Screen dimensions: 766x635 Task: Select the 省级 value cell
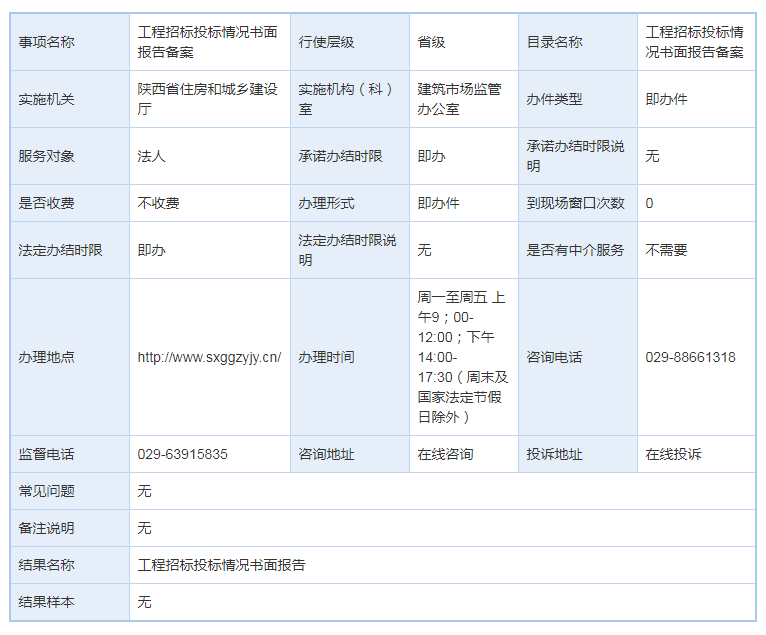tap(431, 42)
